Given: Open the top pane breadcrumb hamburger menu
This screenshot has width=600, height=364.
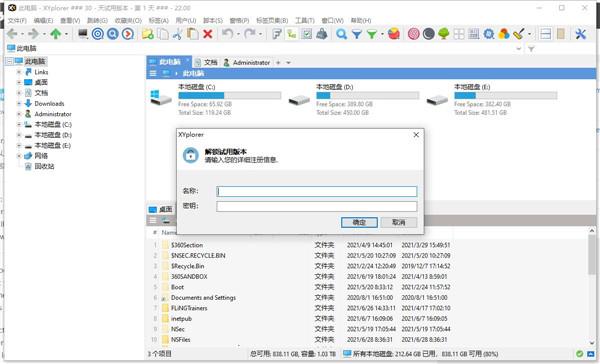Looking at the screenshot, I should click(x=153, y=73).
